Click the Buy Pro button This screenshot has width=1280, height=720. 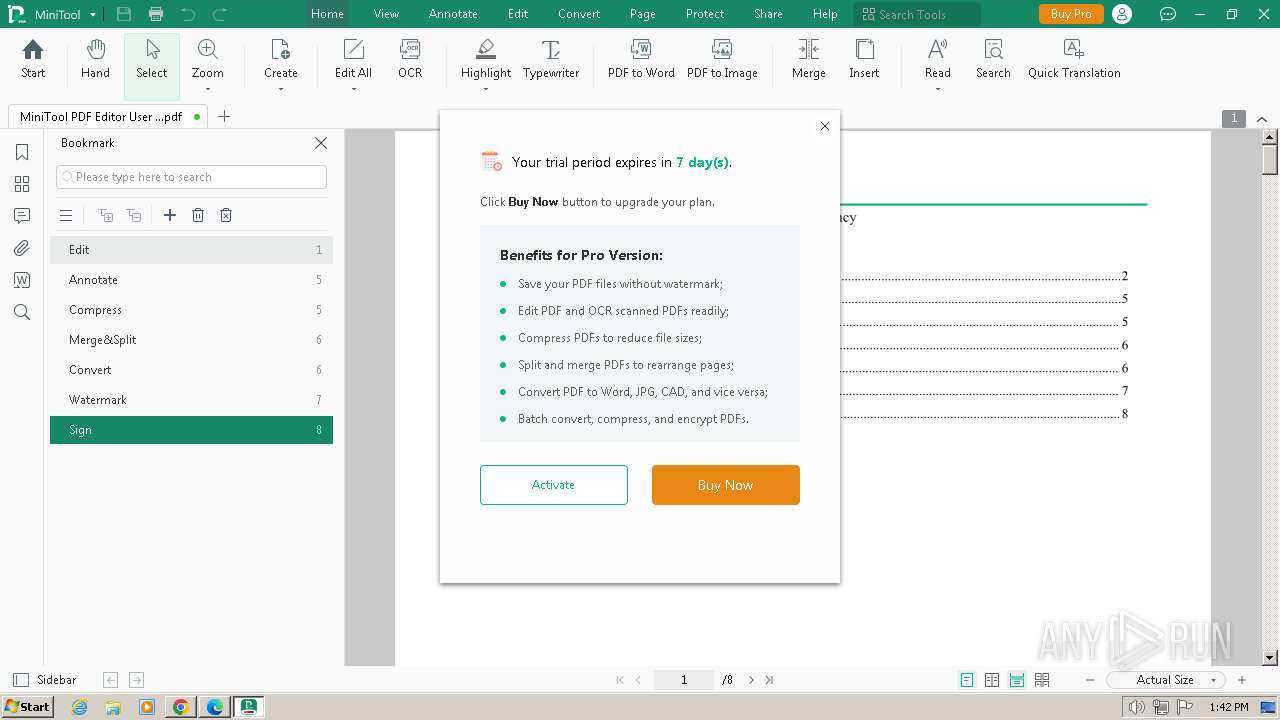[x=1071, y=14]
